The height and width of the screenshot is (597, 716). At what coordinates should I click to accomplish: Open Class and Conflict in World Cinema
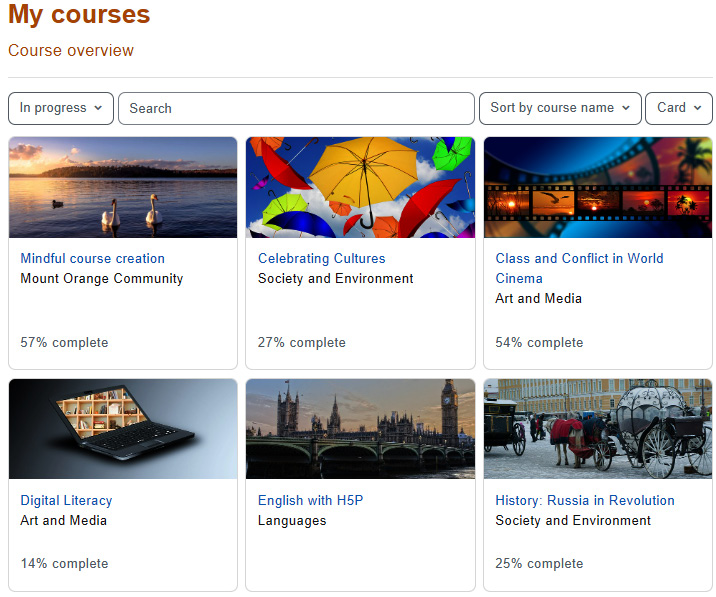tap(579, 268)
